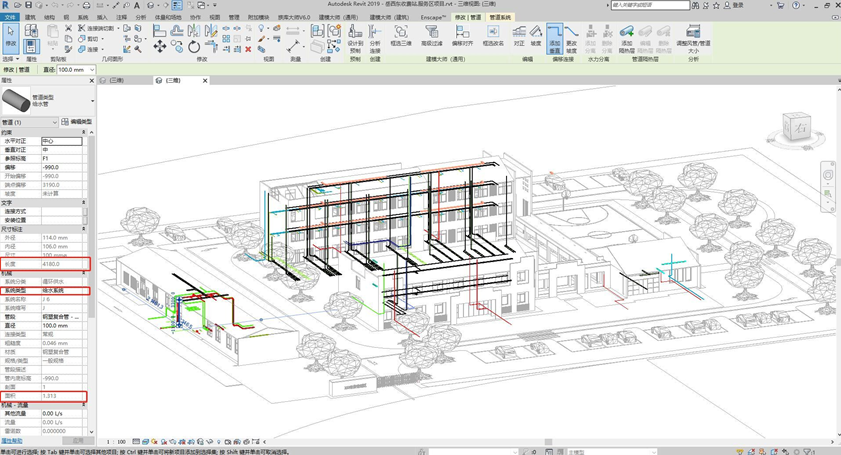Screen dimensions: 841x455
Task: Click the ViewCube in the 3D view
Action: [x=799, y=128]
